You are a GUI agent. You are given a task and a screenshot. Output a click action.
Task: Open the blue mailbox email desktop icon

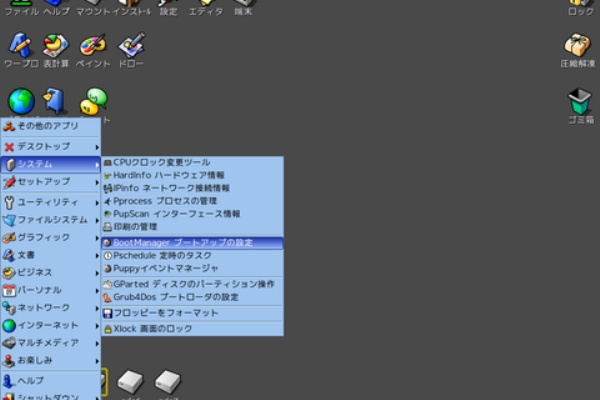(55, 101)
